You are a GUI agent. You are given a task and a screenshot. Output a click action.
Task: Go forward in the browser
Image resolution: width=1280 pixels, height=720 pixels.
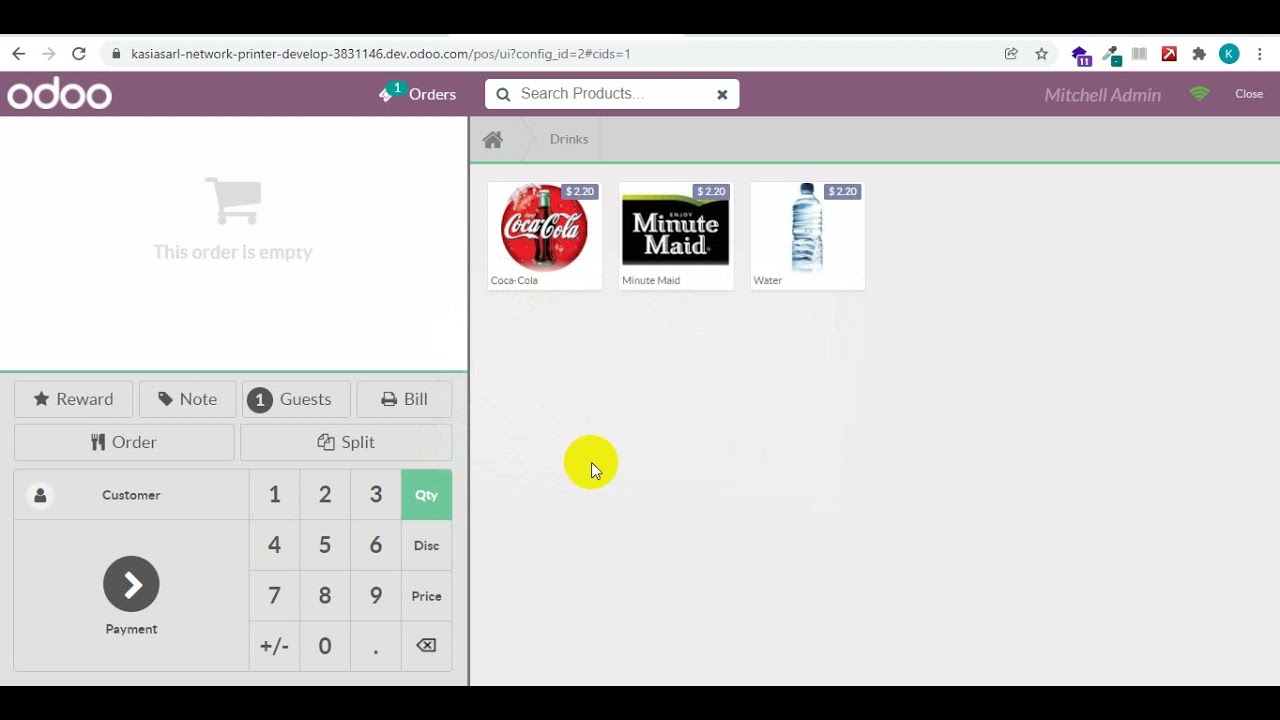(x=48, y=54)
